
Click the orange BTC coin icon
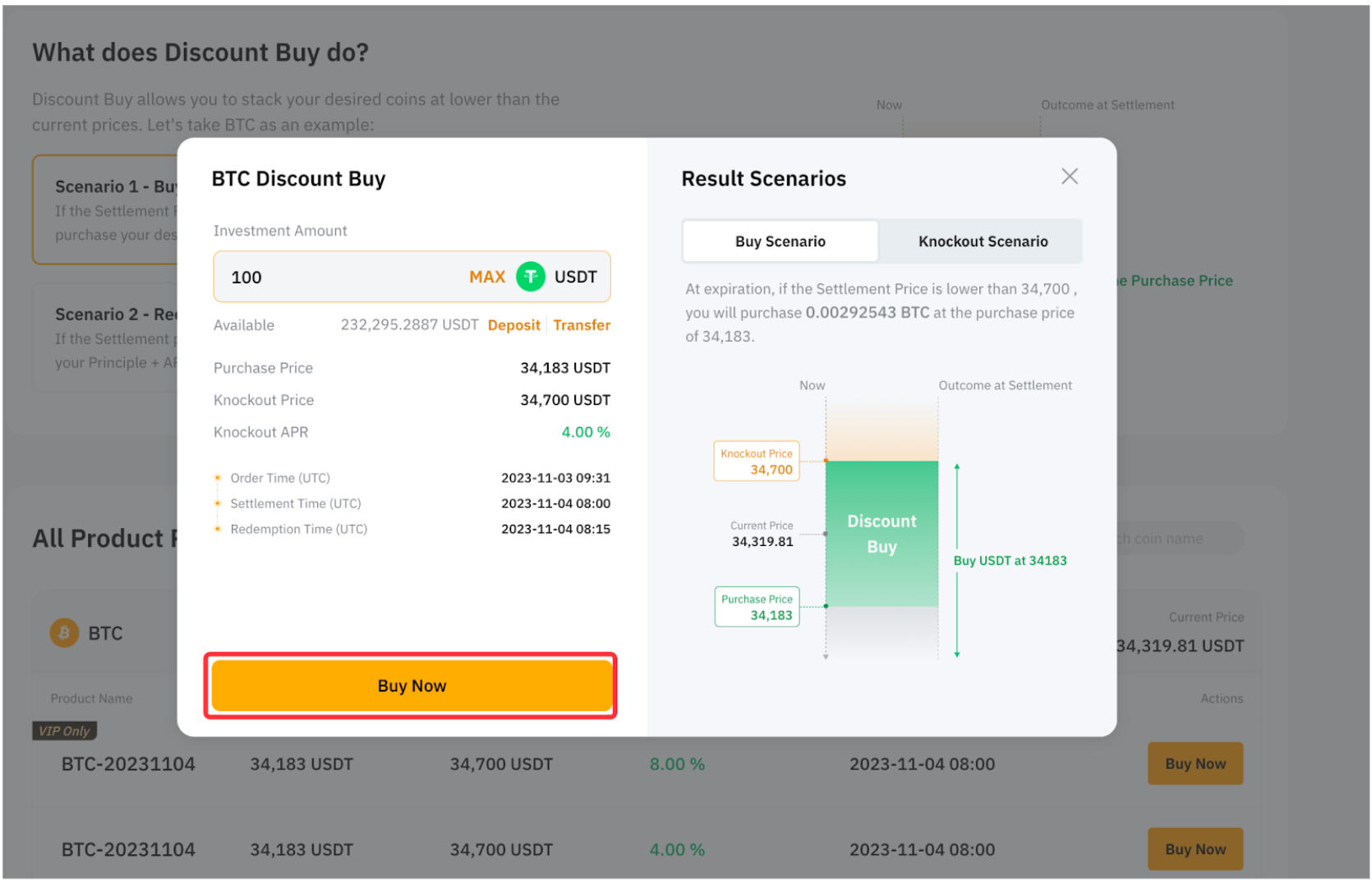coord(64,633)
